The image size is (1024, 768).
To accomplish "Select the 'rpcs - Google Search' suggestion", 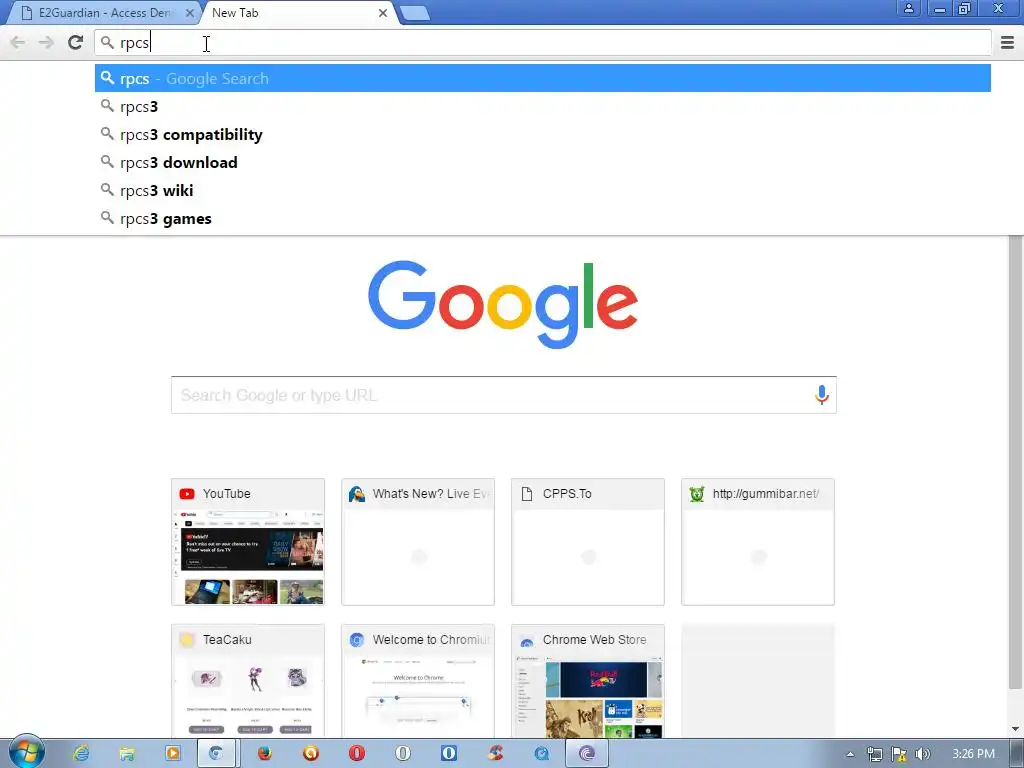I will tap(543, 78).
